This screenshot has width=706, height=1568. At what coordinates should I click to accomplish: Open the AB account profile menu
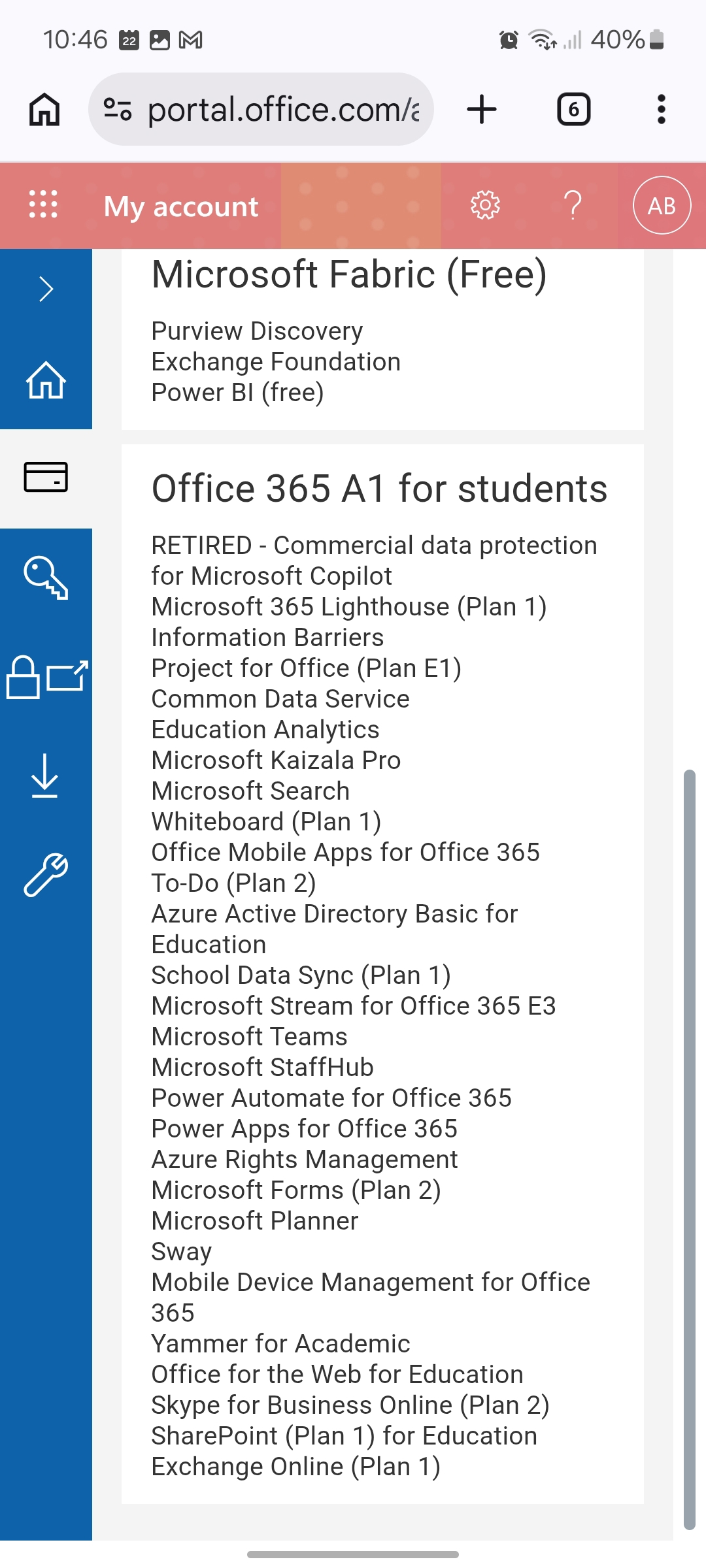pos(662,205)
